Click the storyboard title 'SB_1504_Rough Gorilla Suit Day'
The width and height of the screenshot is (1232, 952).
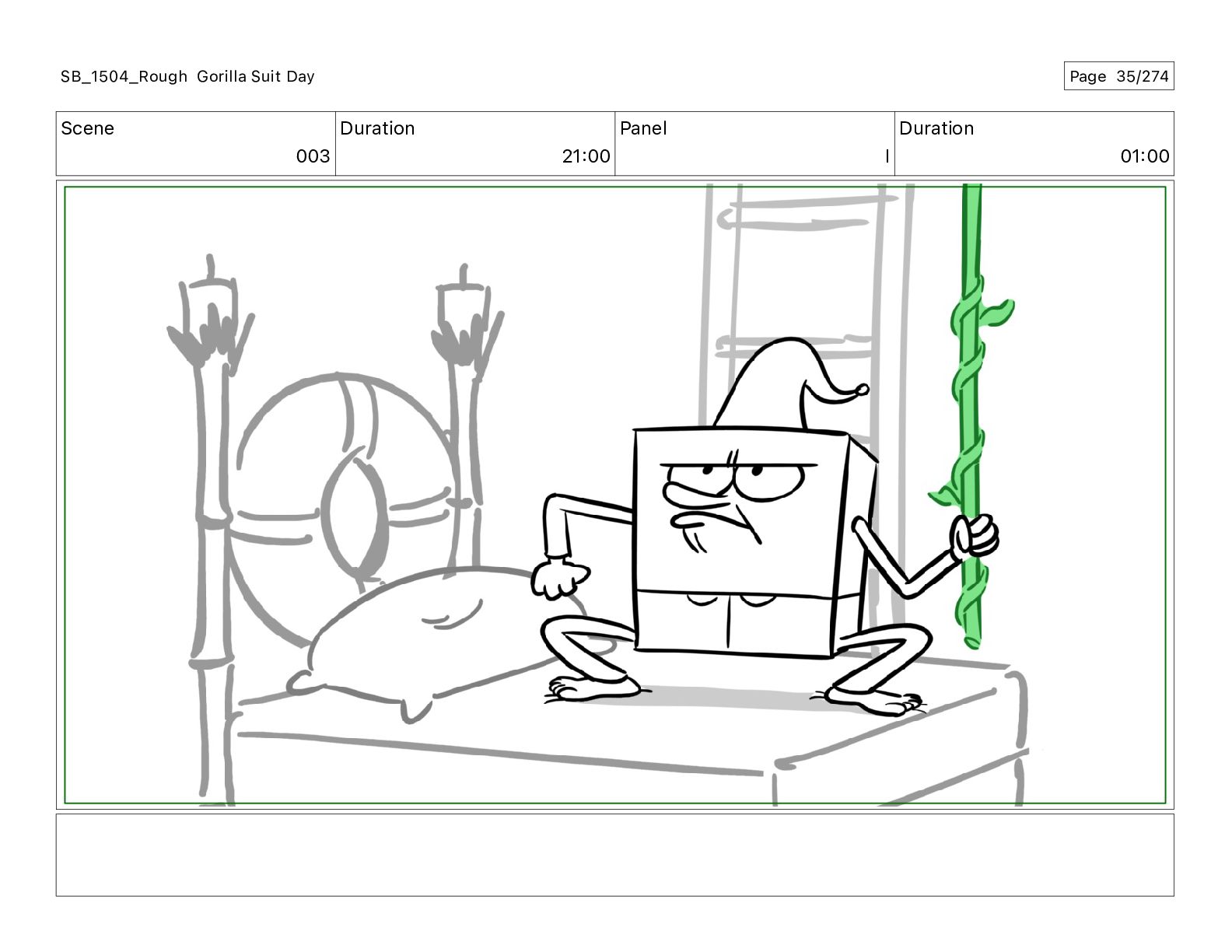(x=187, y=76)
